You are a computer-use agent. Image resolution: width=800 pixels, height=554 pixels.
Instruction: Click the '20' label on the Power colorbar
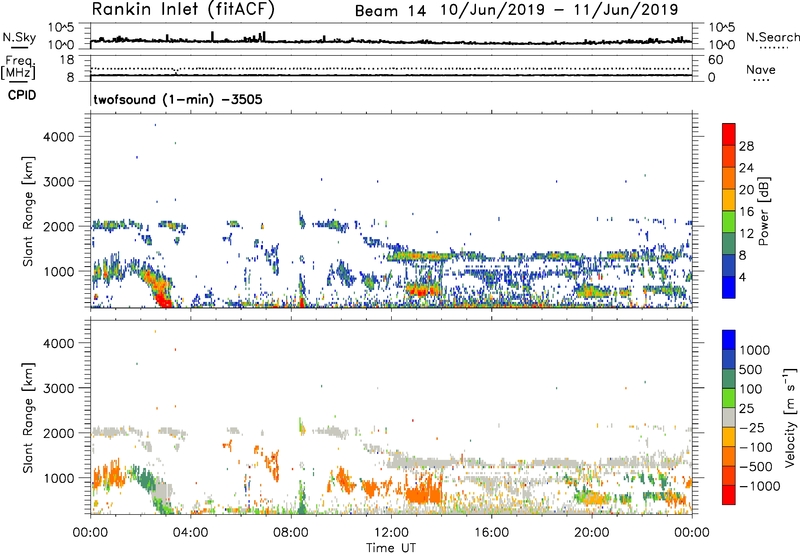coord(746,190)
